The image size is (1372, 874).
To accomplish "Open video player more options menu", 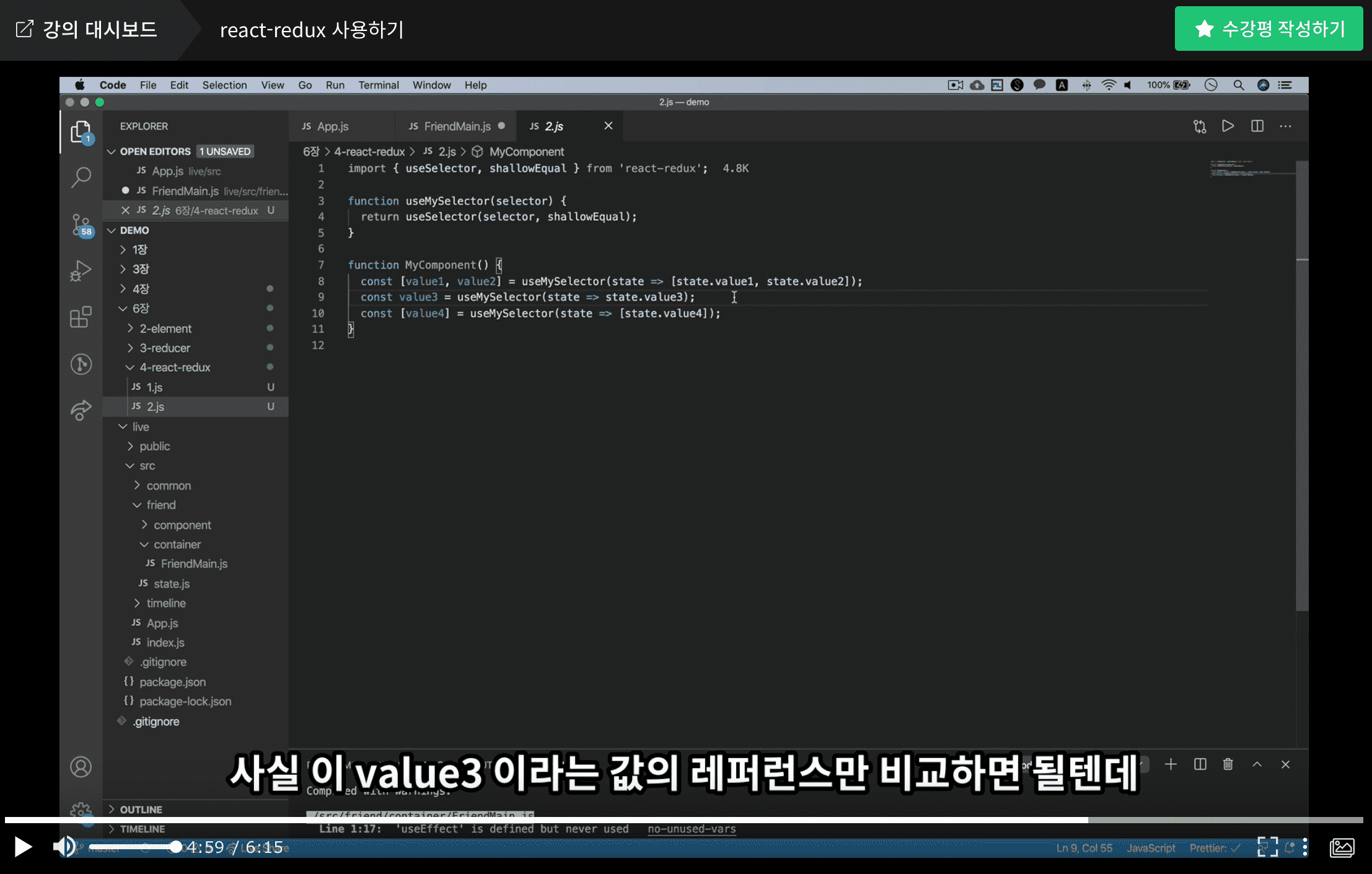I will point(1305,847).
